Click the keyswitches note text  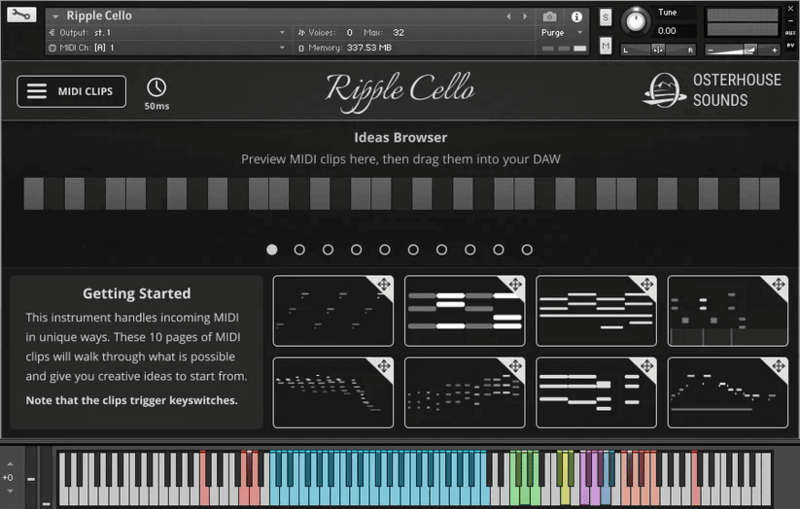tap(132, 400)
